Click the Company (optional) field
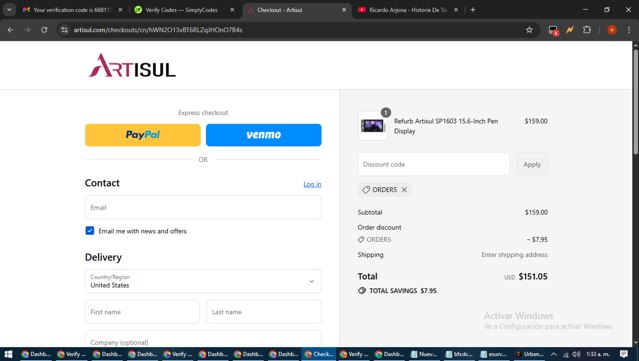This screenshot has width=639, height=361. pos(203,339)
